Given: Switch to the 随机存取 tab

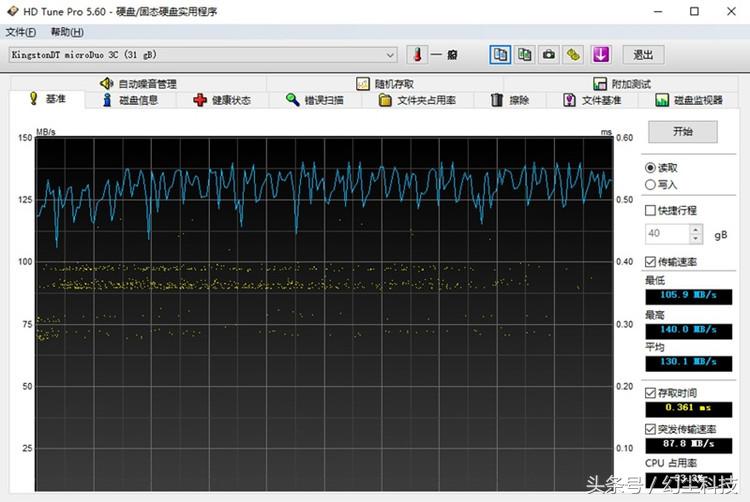Looking at the screenshot, I should pos(385,84).
